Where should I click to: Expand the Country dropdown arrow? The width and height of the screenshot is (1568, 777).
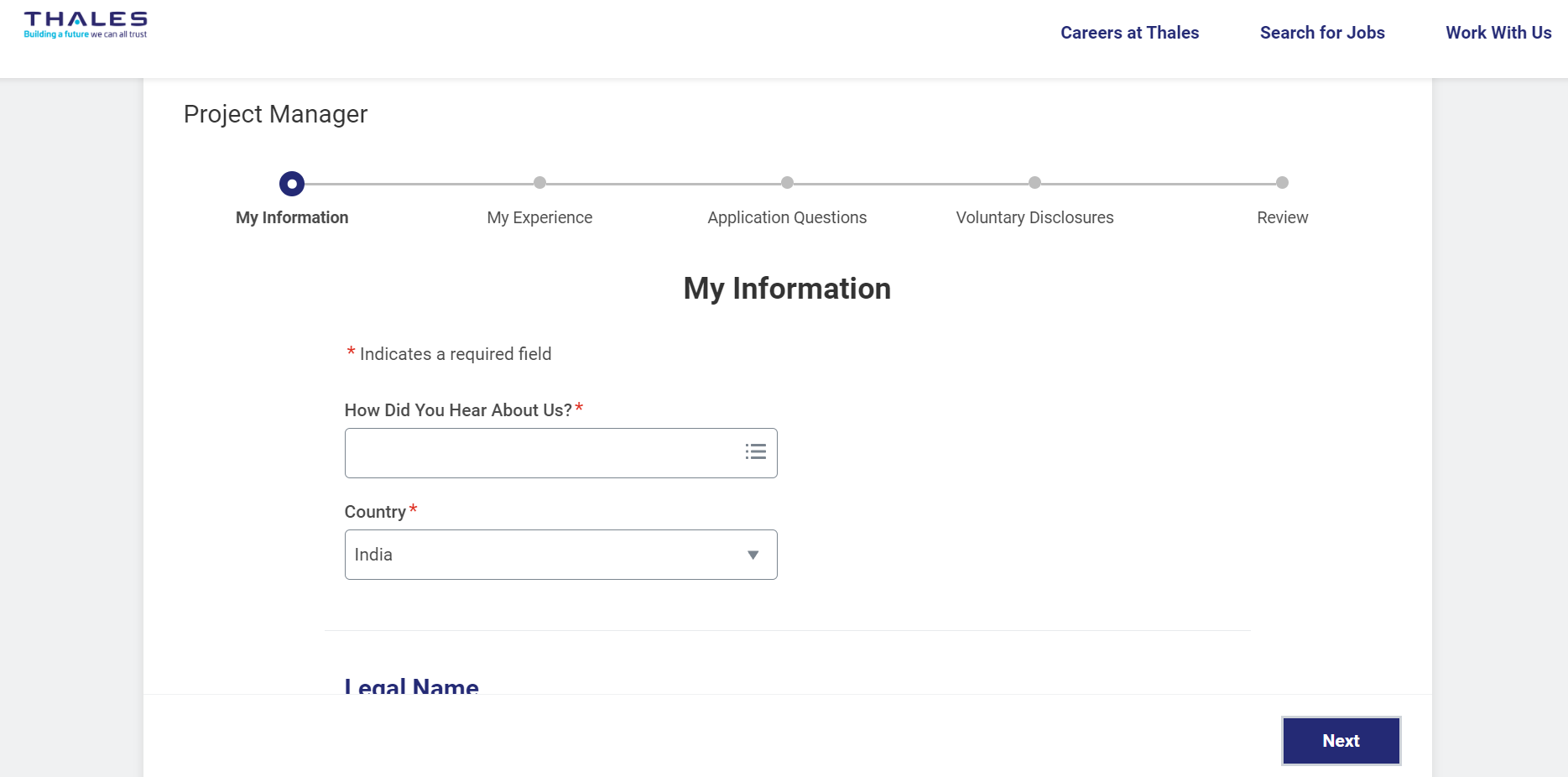(753, 555)
